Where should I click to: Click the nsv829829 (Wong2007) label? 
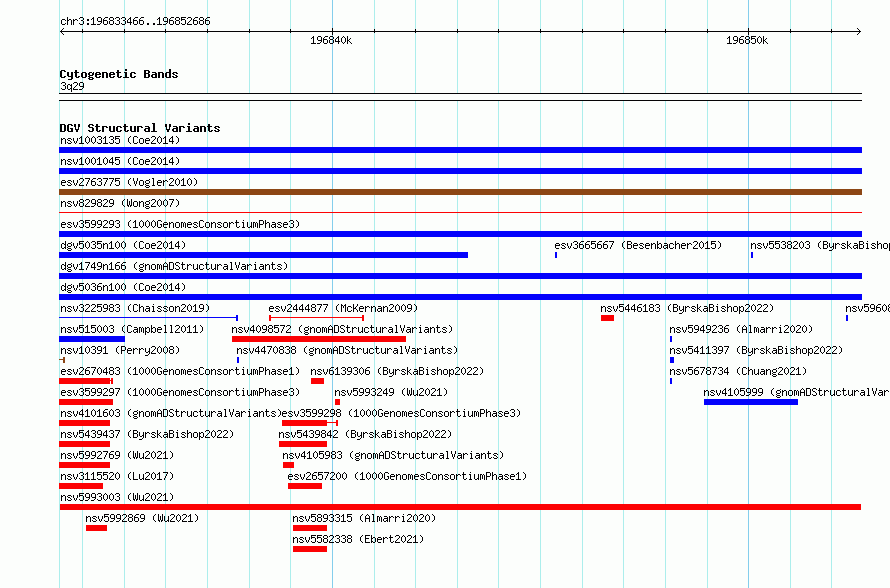(x=120, y=203)
